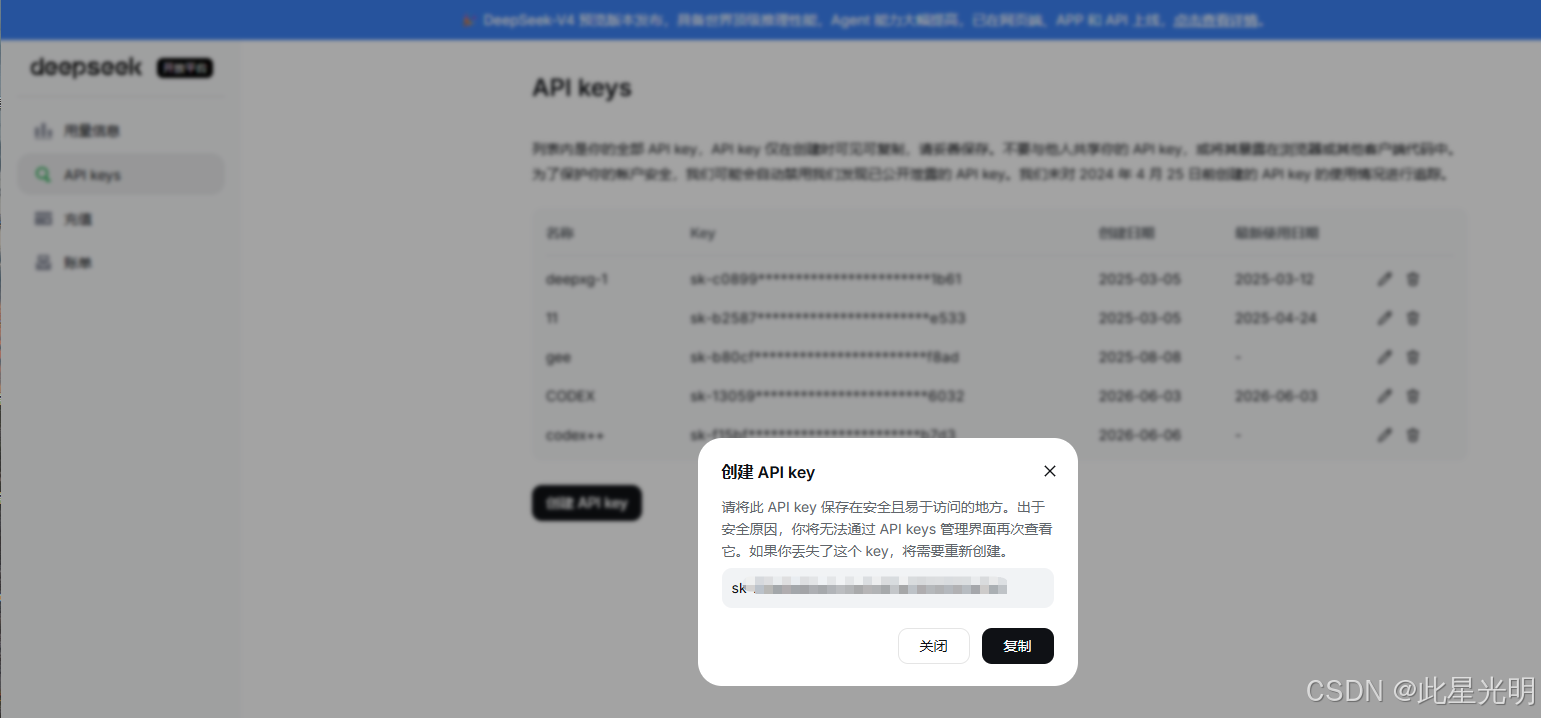Click the 创建 API key dialog title

[768, 472]
